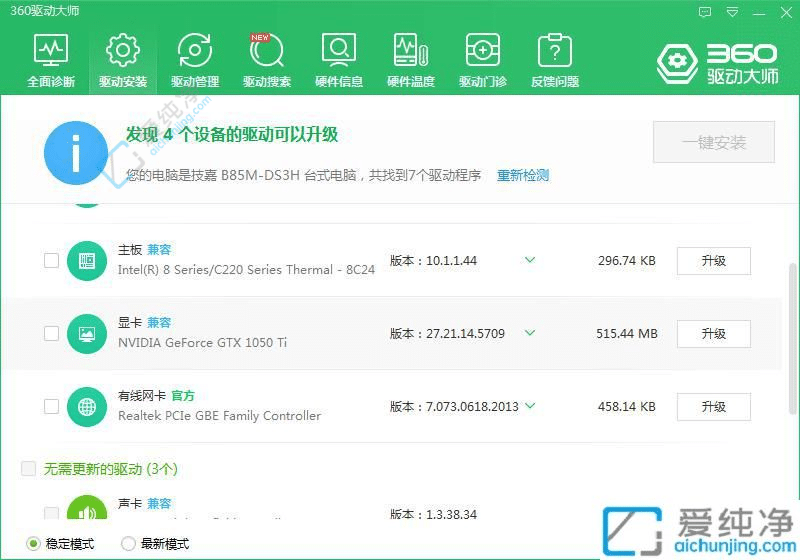Click the 一键安装 one-click install button
Image resolution: width=800 pixels, height=560 pixels.
point(714,142)
